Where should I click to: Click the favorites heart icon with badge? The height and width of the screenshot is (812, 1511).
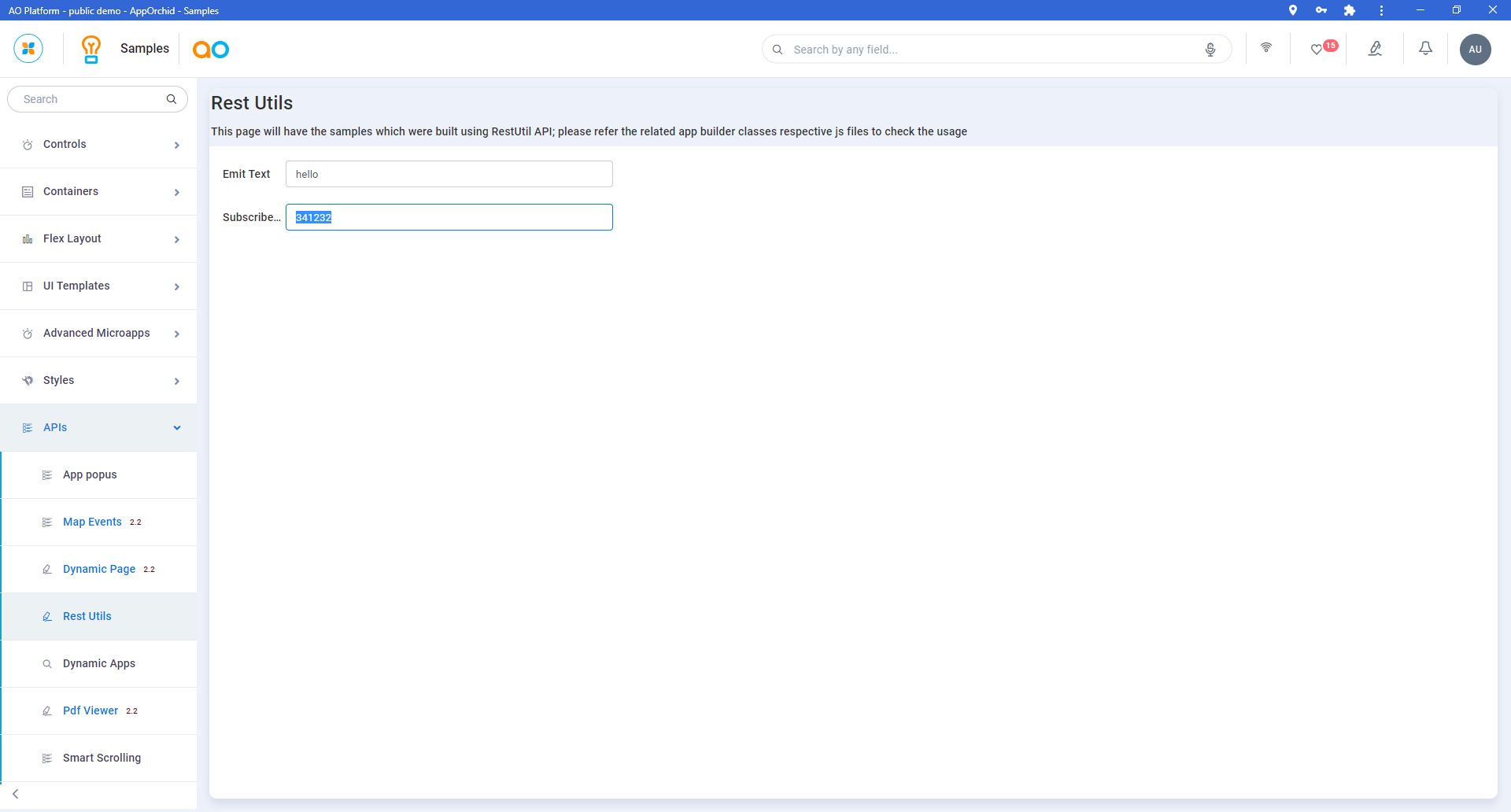(1317, 50)
